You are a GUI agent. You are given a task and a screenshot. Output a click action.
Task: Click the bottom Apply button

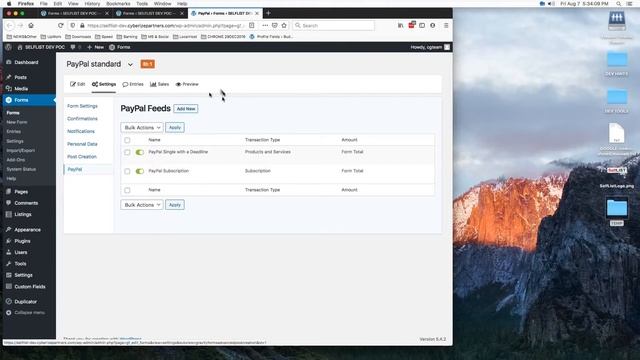(175, 204)
